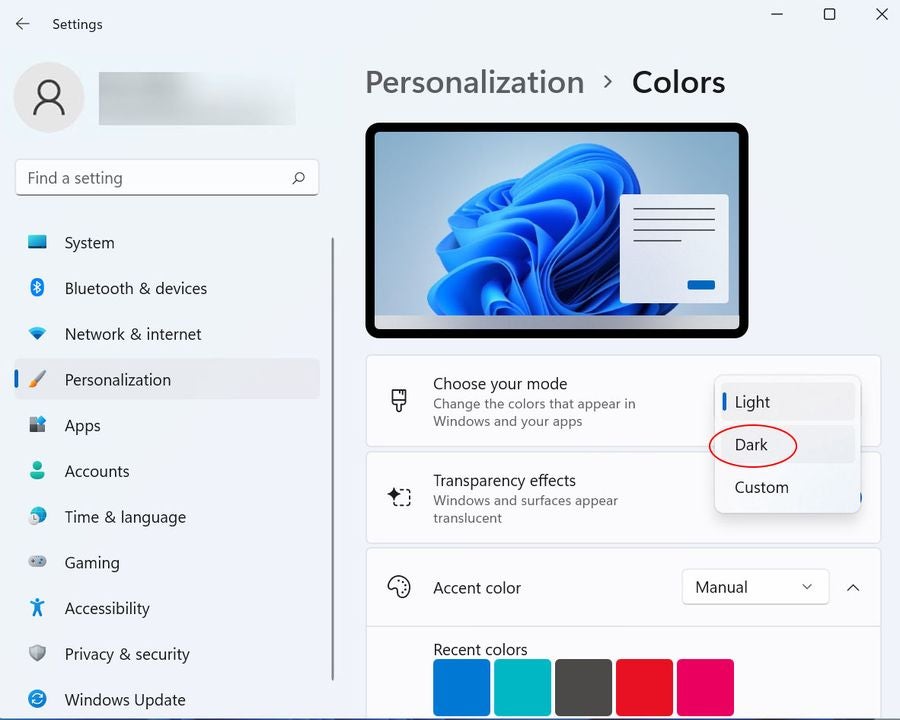Select the red recent color

644,687
